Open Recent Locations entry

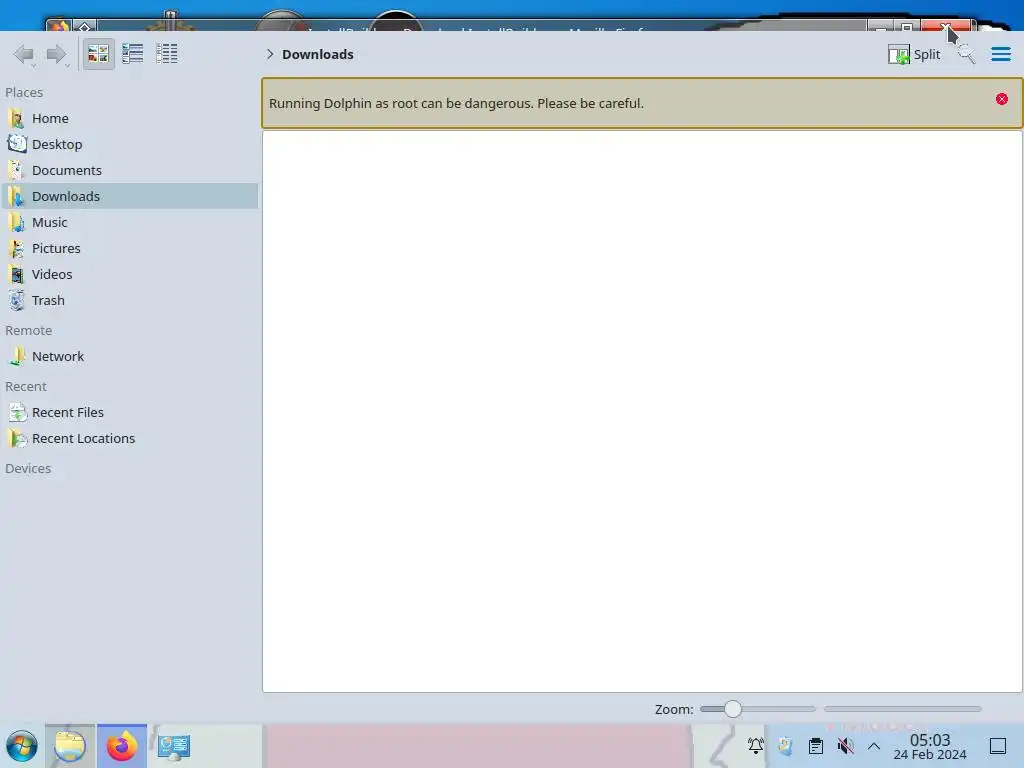pyautogui.click(x=131, y=439)
